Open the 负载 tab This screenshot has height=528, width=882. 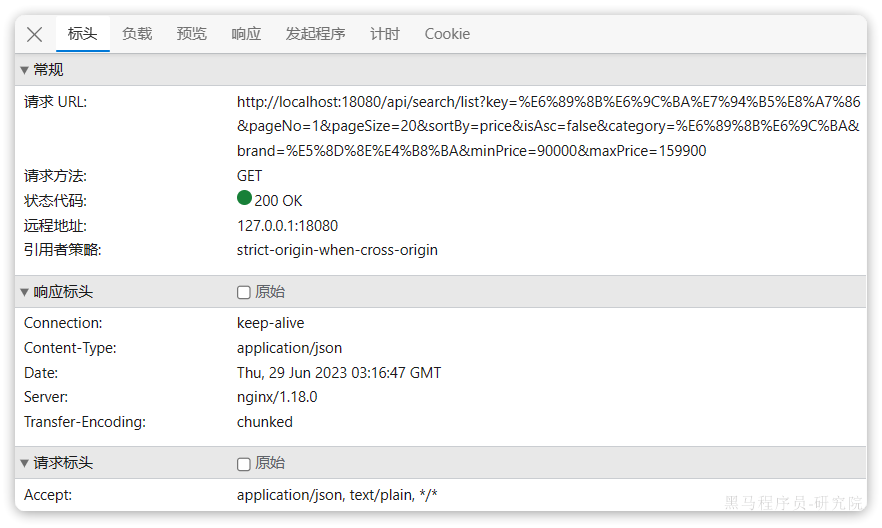tap(137, 34)
